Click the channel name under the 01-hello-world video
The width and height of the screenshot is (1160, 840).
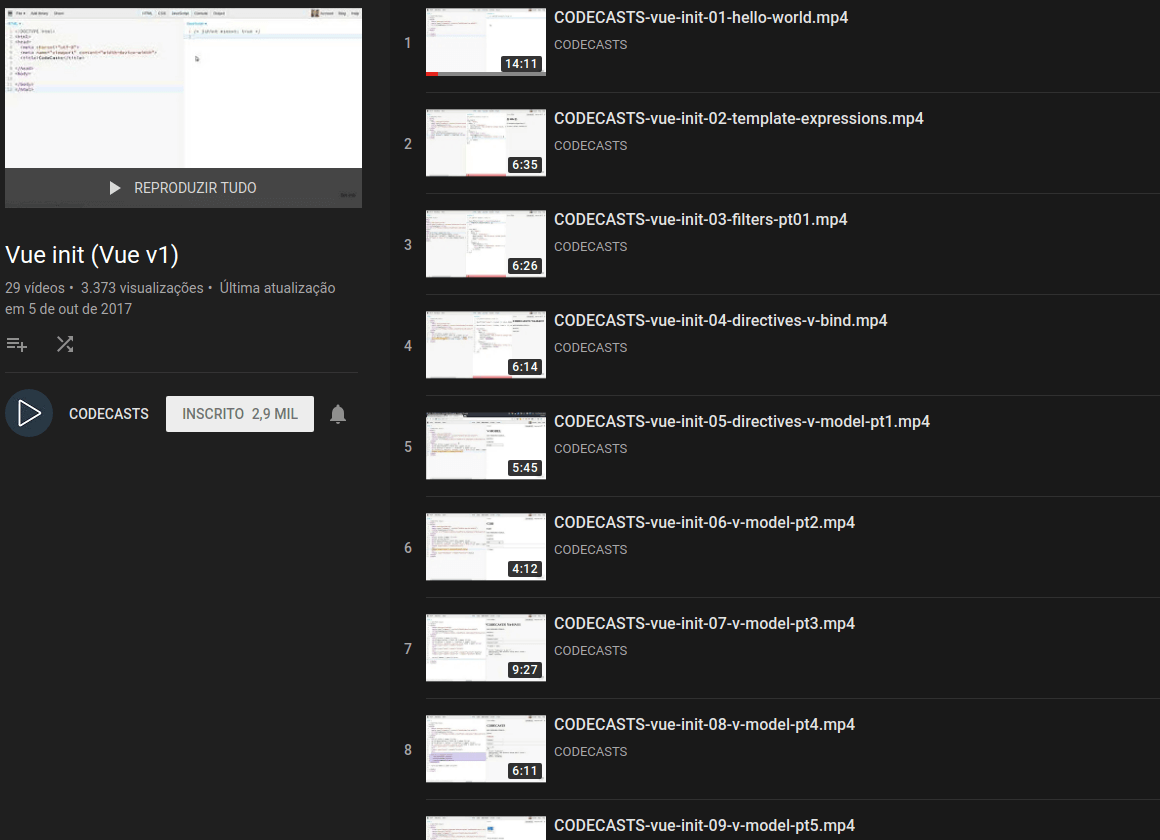pos(590,45)
